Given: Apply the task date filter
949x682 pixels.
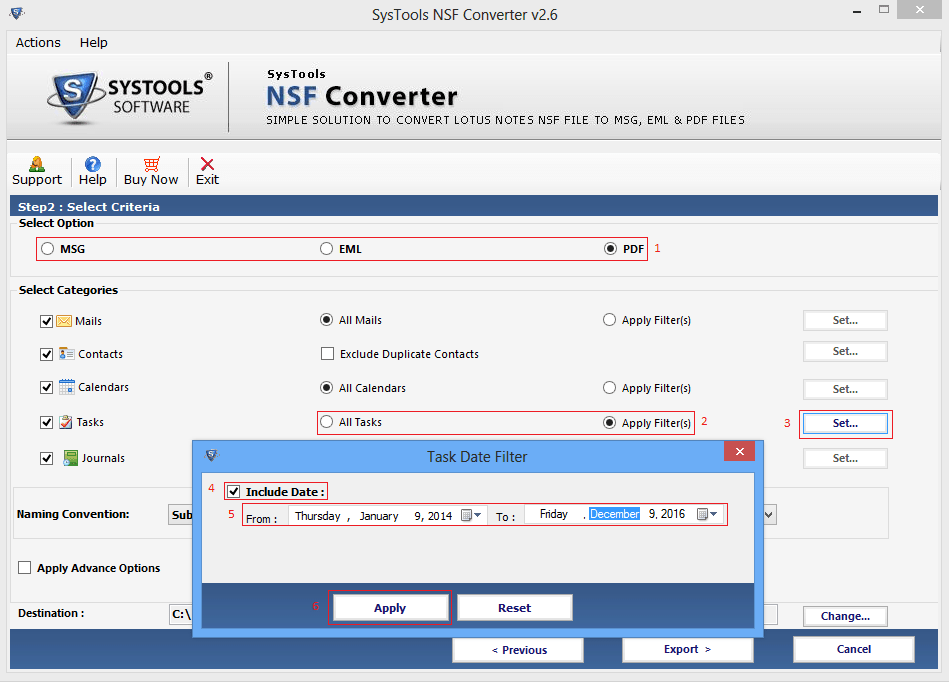Looking at the screenshot, I should (x=390, y=608).
